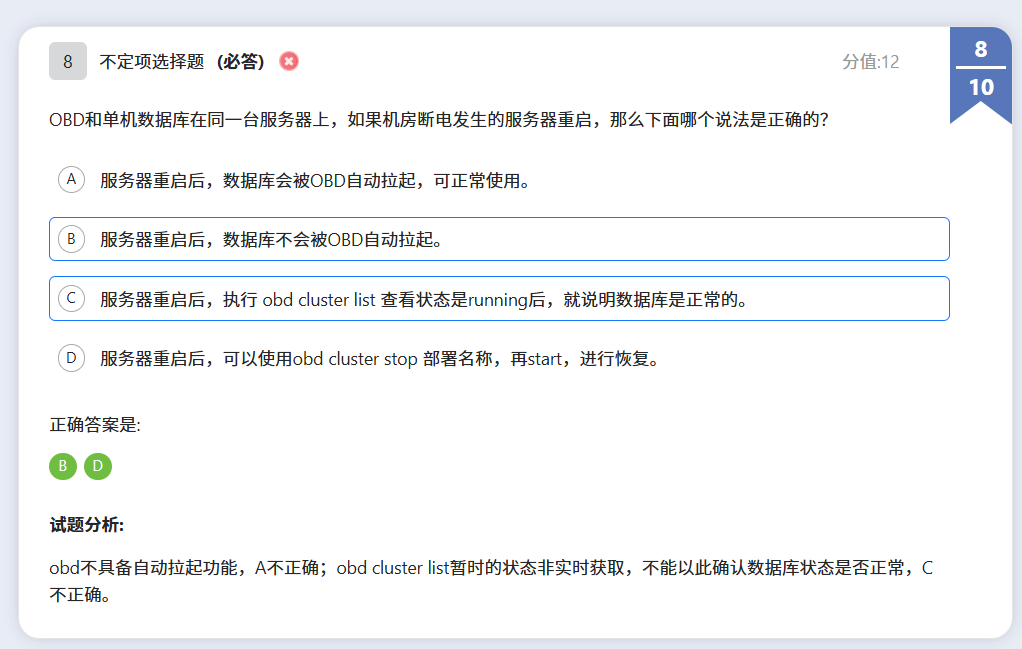Click the gray question number 8 badge
This screenshot has width=1022, height=649.
pos(68,61)
